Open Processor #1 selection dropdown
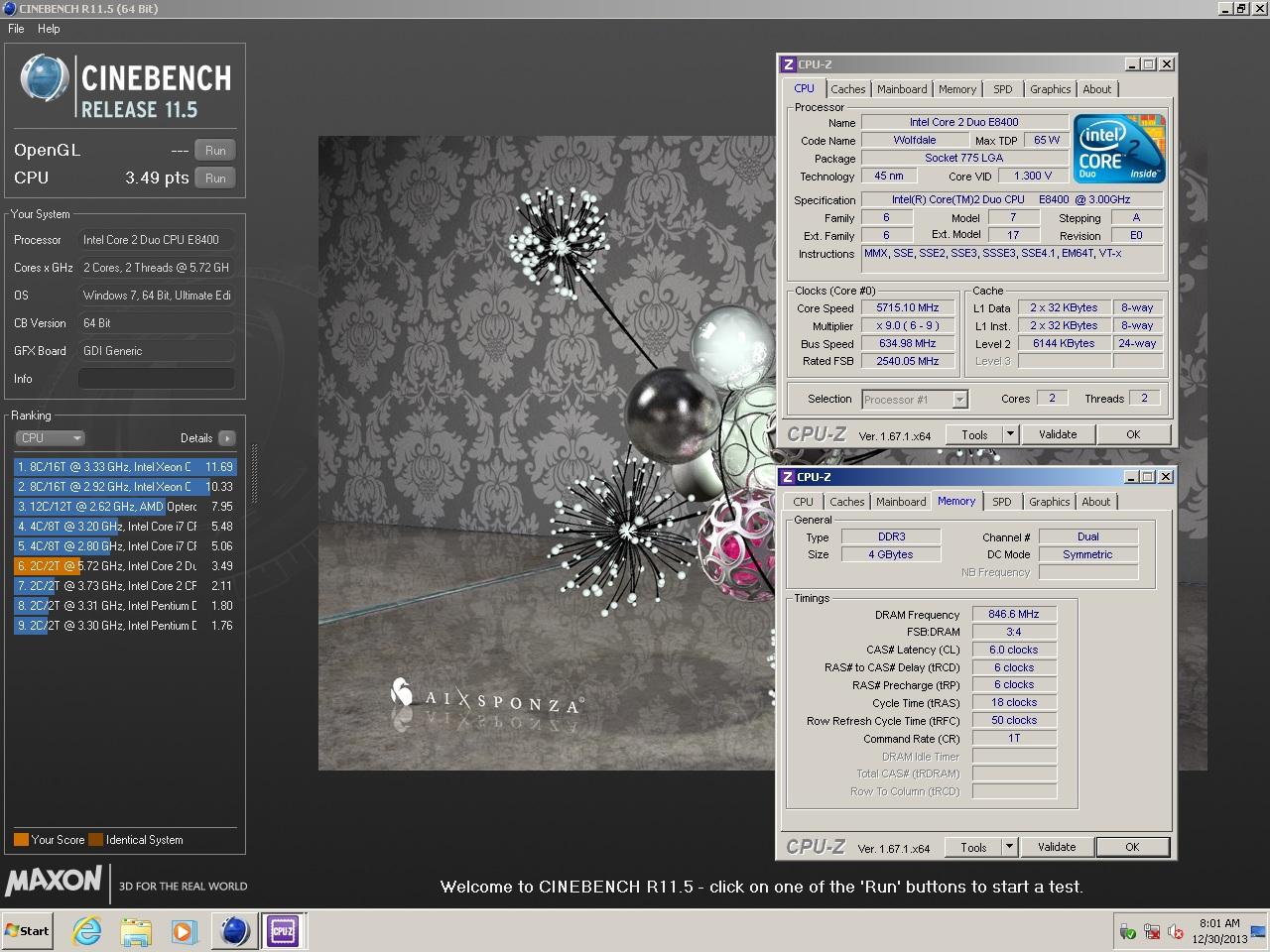This screenshot has width=1270, height=952. (x=914, y=400)
